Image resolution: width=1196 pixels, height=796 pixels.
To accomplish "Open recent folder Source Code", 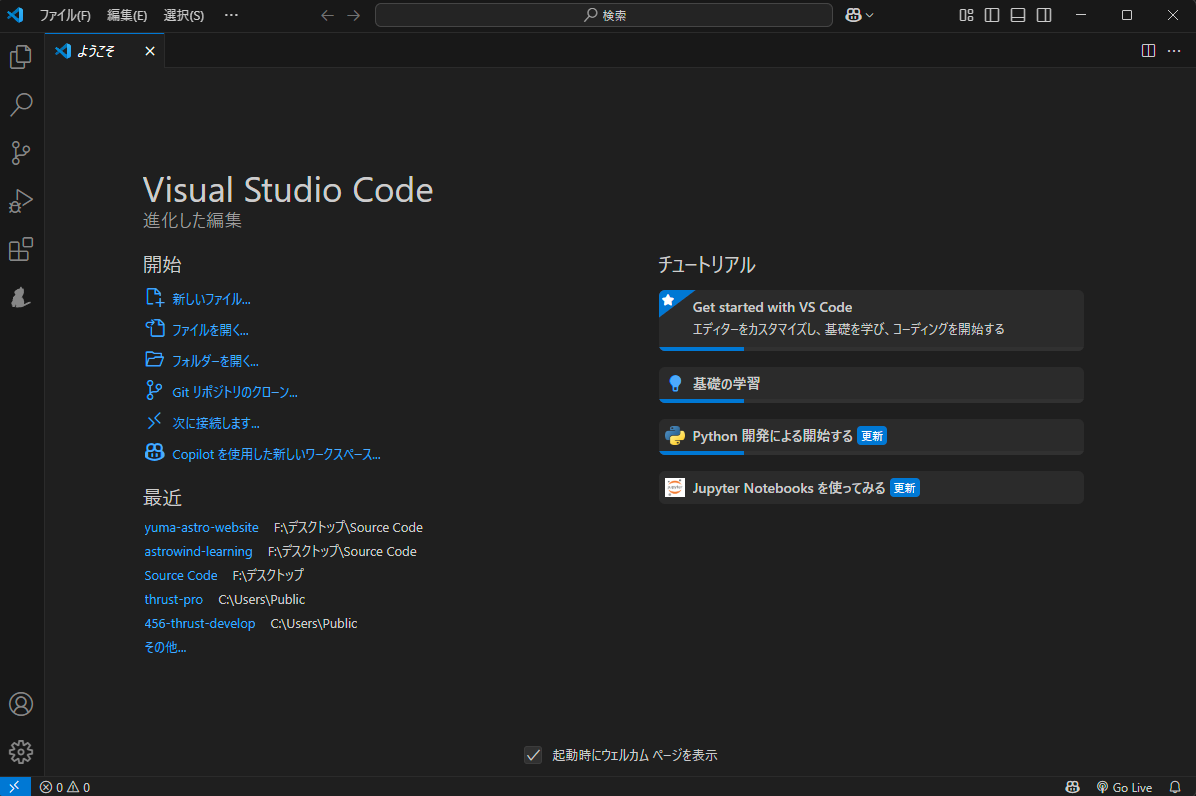I will pyautogui.click(x=181, y=576).
